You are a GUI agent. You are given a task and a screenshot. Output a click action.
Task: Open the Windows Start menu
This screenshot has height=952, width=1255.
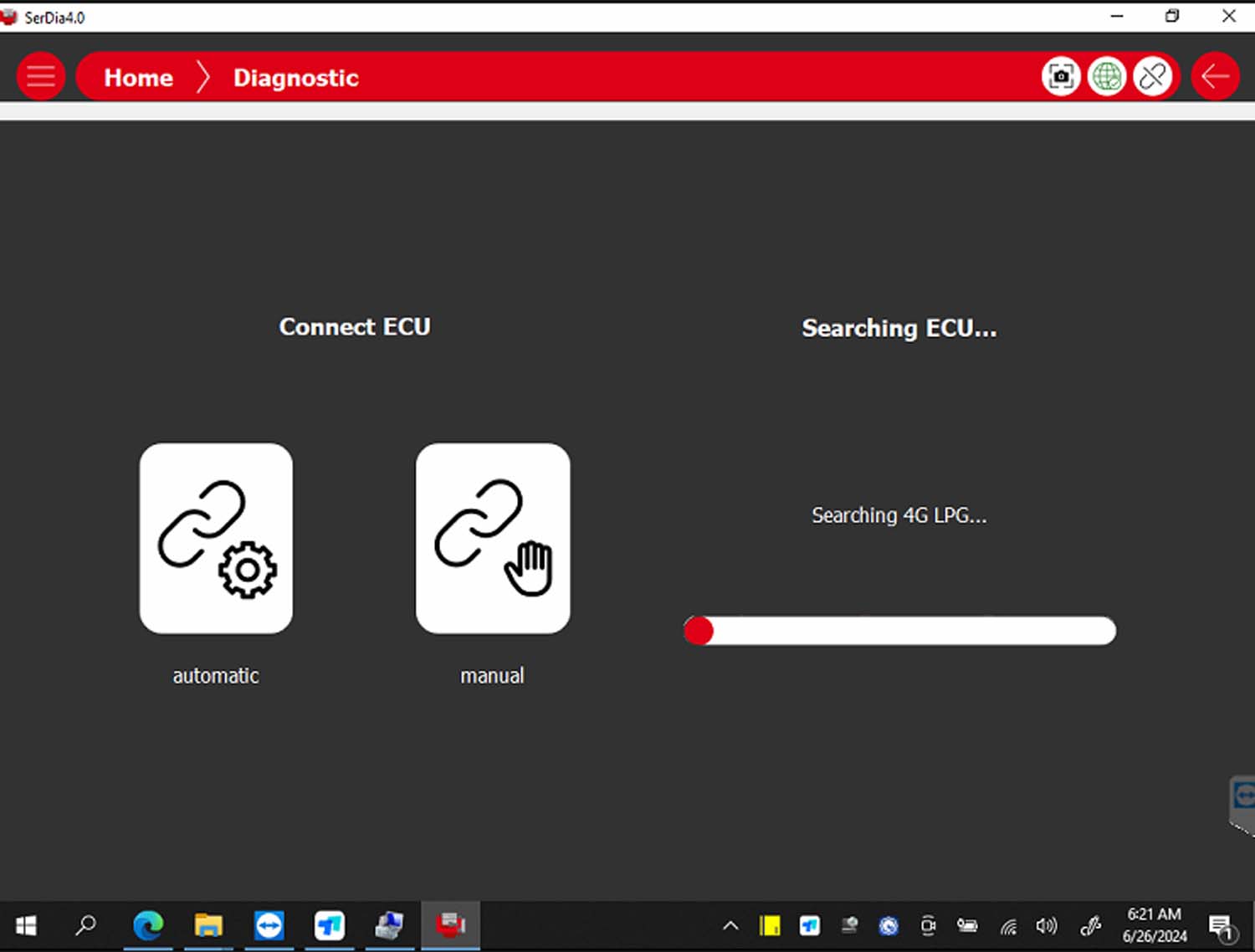point(26,925)
